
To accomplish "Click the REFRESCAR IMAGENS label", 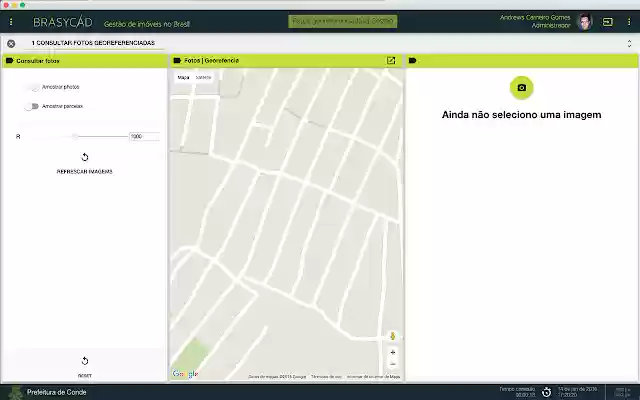I will tap(84, 171).
